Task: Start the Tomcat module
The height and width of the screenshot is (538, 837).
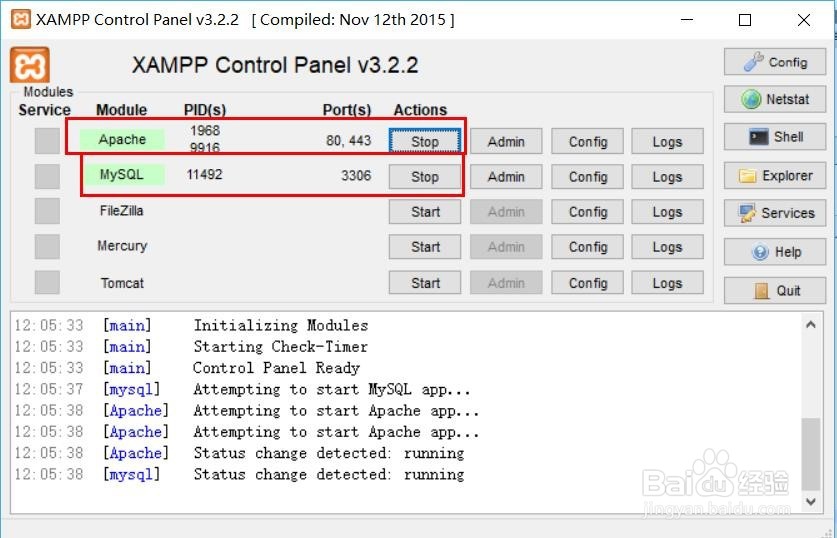Action: tap(425, 283)
